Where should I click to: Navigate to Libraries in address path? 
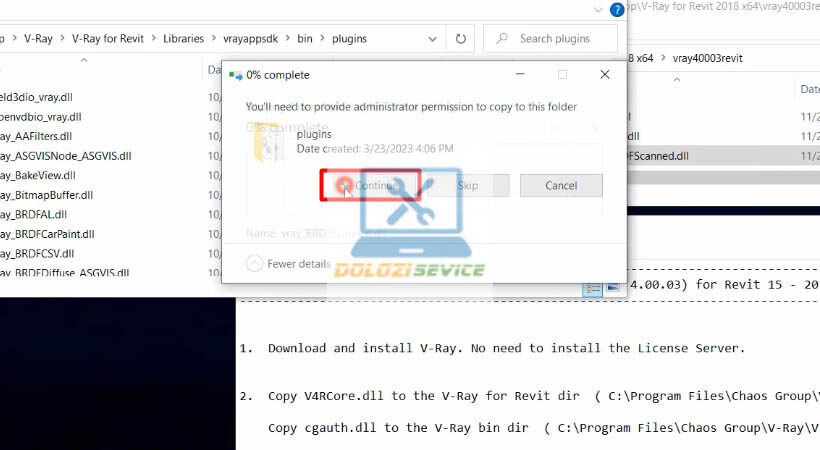179,39
